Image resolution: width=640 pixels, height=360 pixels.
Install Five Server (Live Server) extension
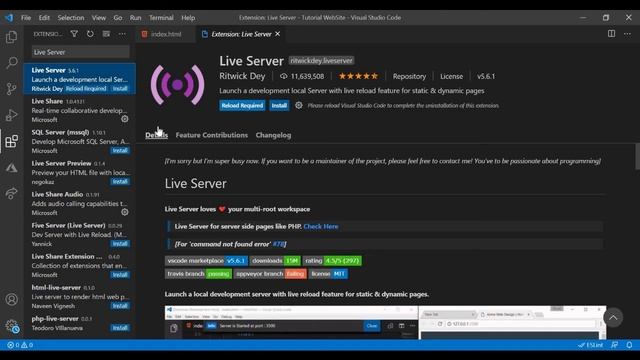coord(120,244)
